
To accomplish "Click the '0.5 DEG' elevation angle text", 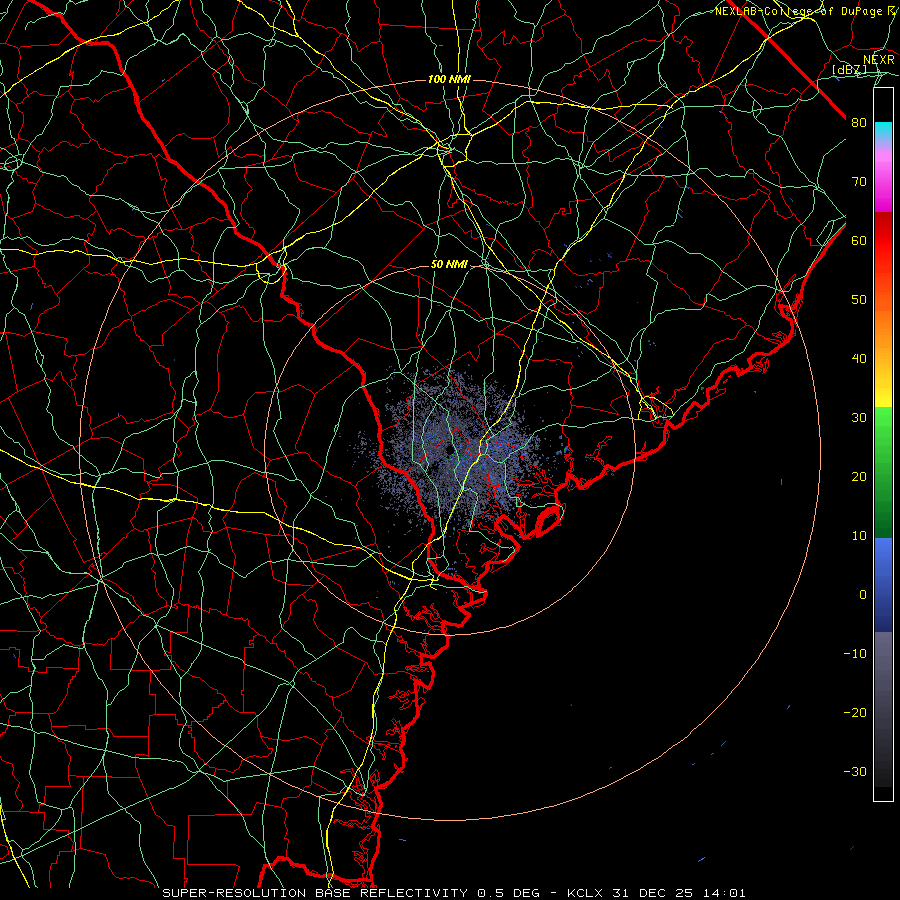I will click(509, 893).
